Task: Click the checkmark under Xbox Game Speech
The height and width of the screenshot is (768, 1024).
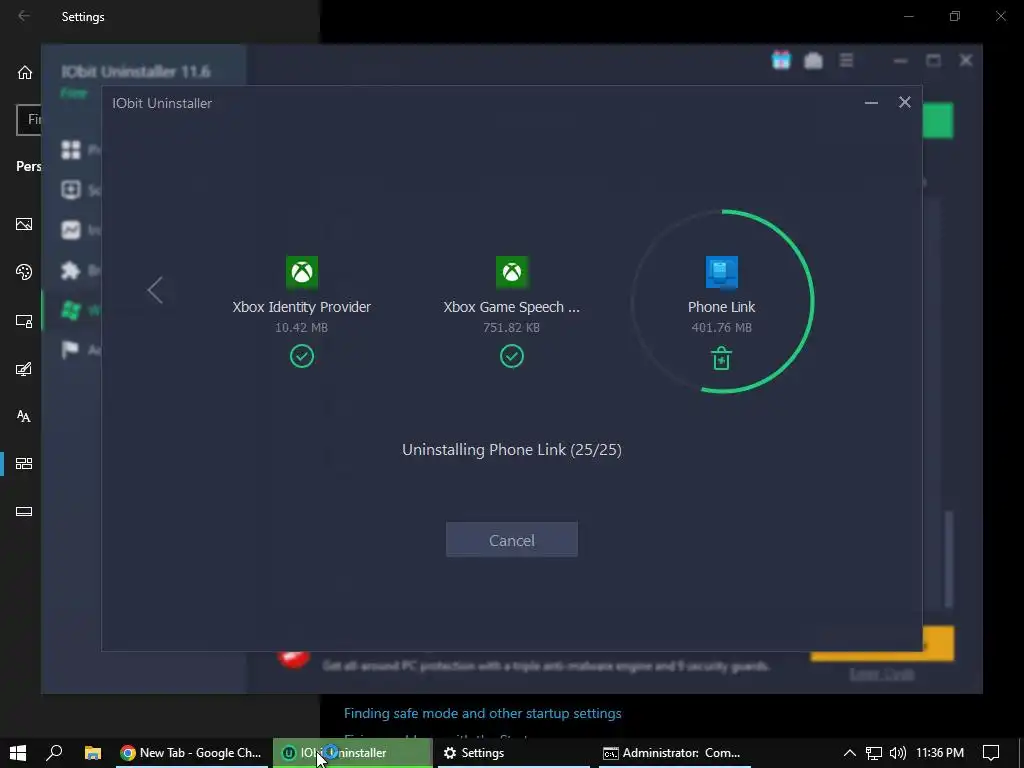Action: tap(511, 356)
